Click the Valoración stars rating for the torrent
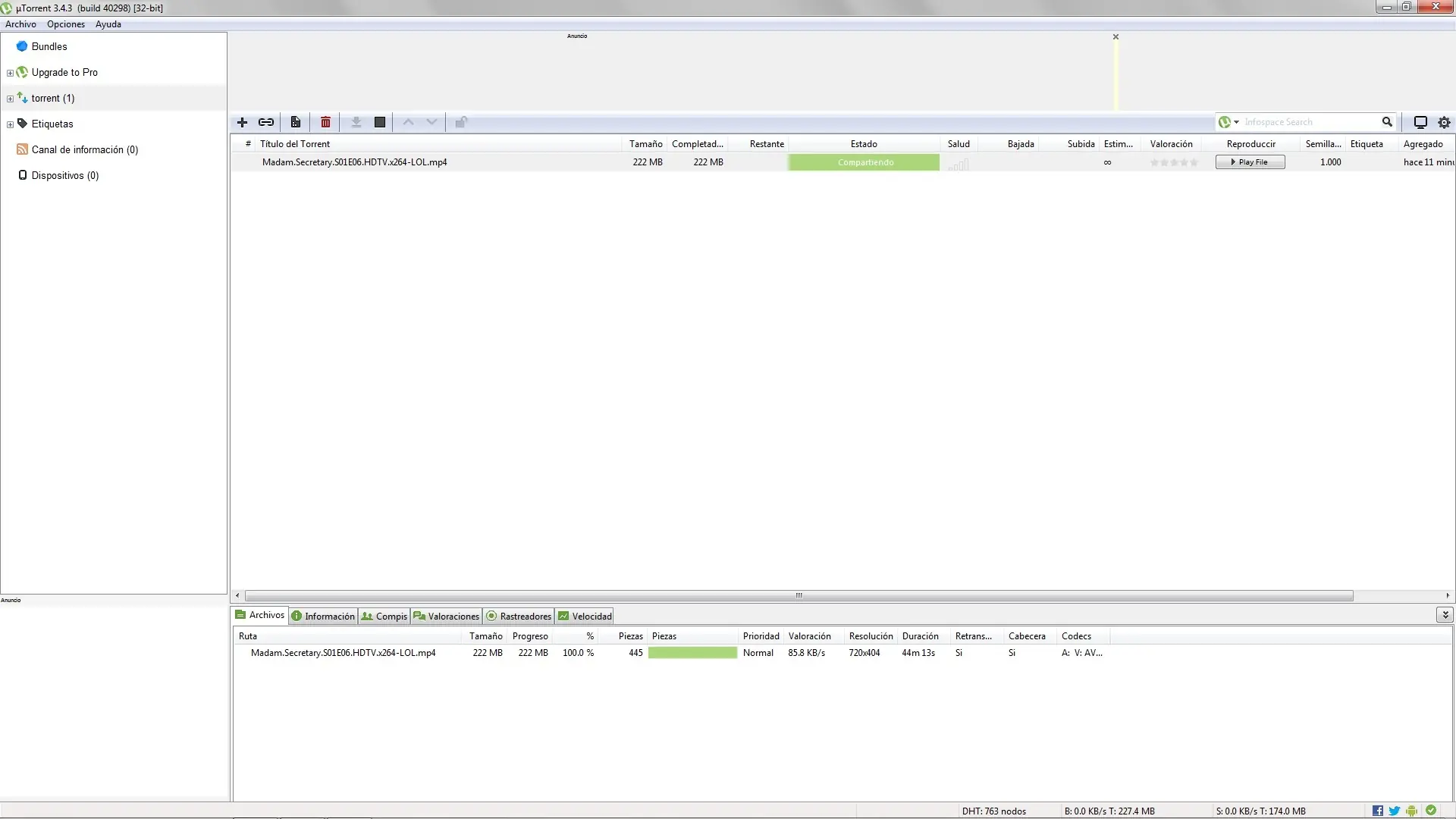The width and height of the screenshot is (1456, 819). (x=1174, y=162)
